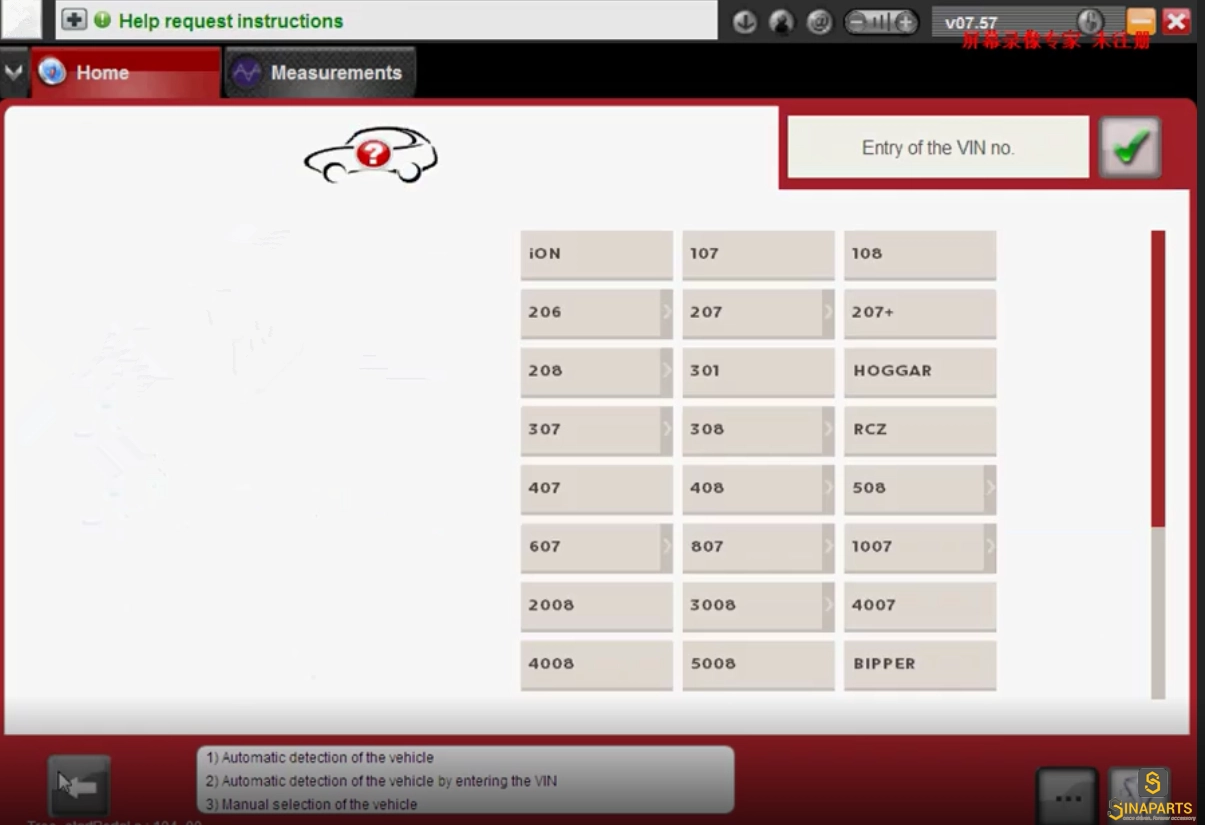
Task: Select the 2008 vehicle model
Action: (596, 606)
